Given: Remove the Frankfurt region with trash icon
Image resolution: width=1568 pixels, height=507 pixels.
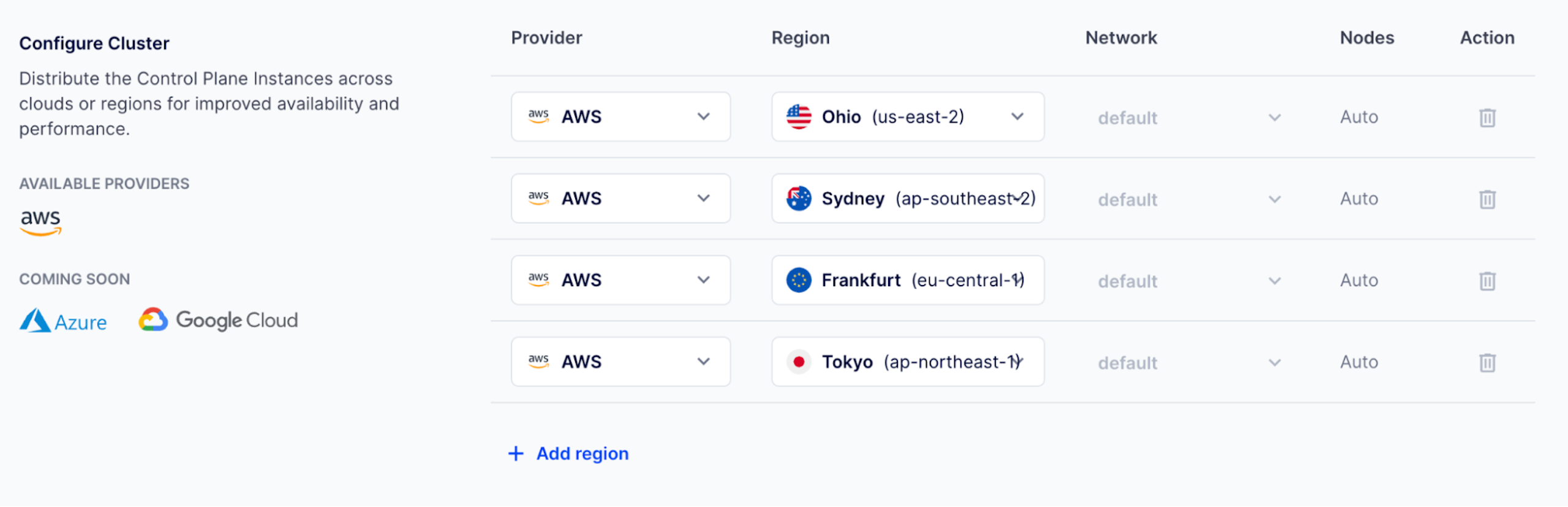Looking at the screenshot, I should [x=1487, y=281].
